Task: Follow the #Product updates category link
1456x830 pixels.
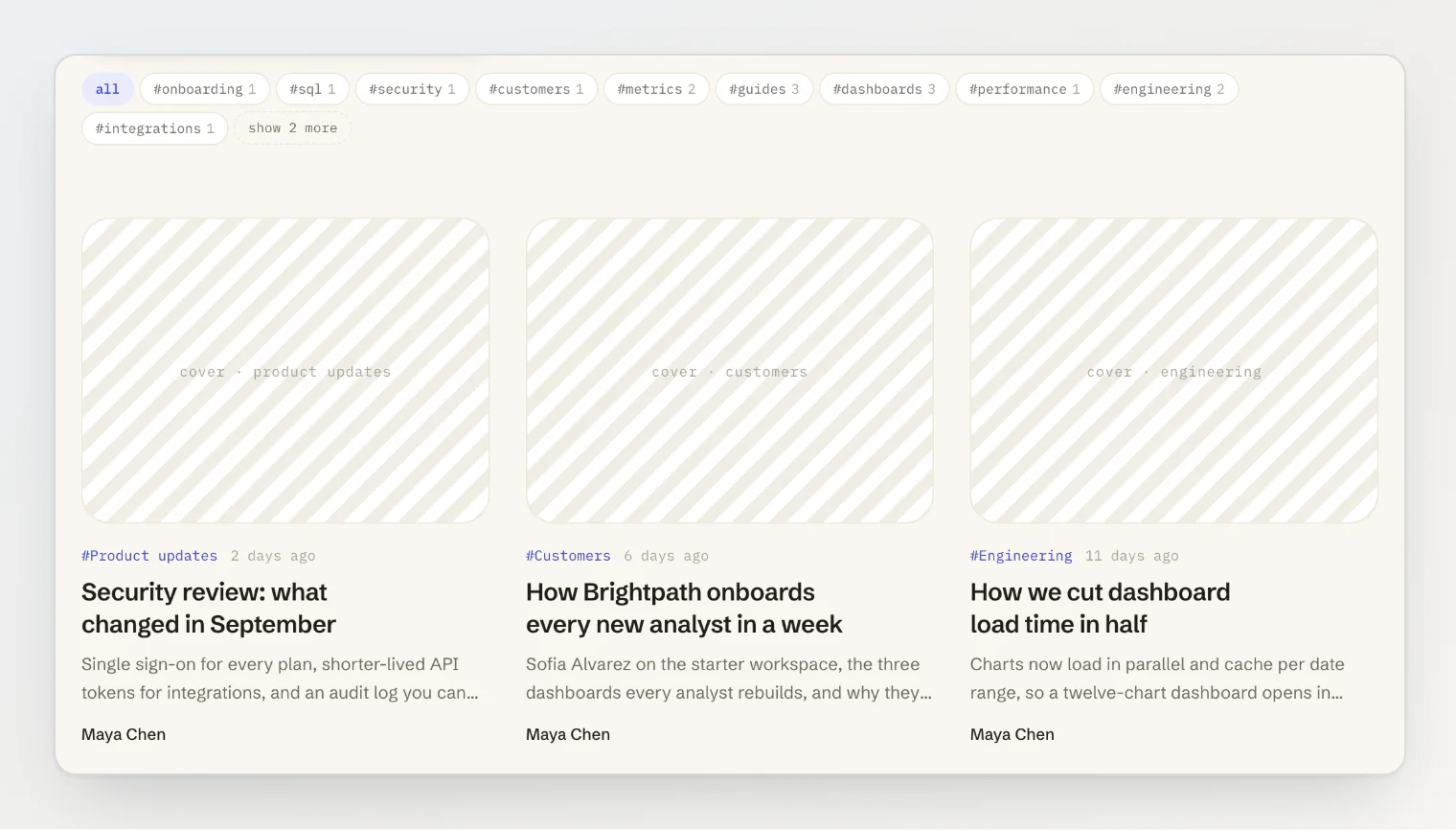Action: point(149,556)
